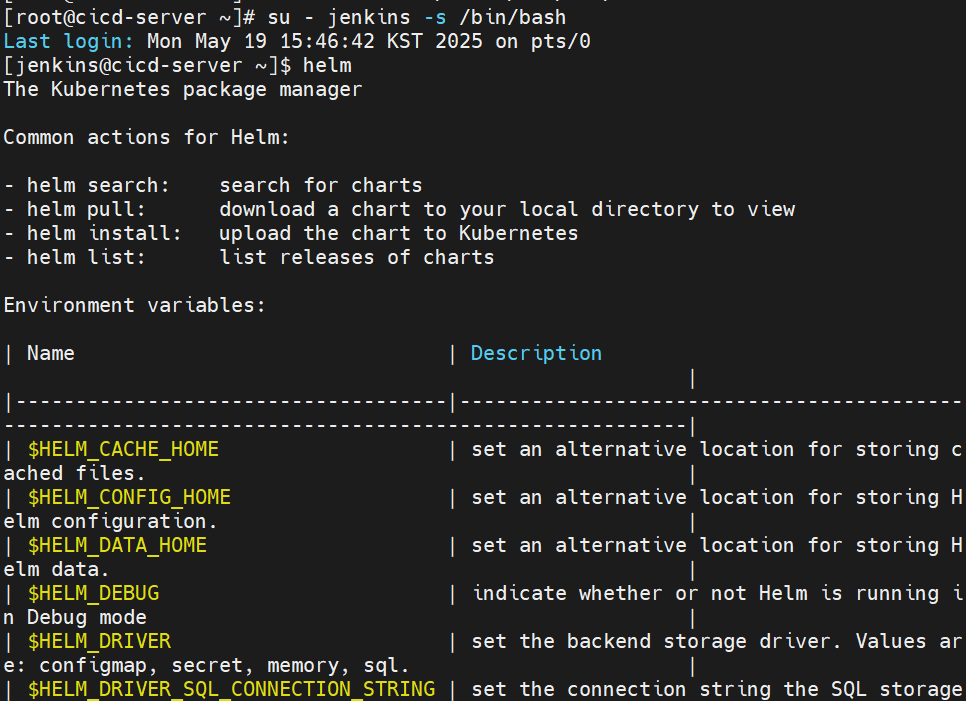Click the "Last login:" text
Viewport: 966px width, 701px height.
[68, 41]
